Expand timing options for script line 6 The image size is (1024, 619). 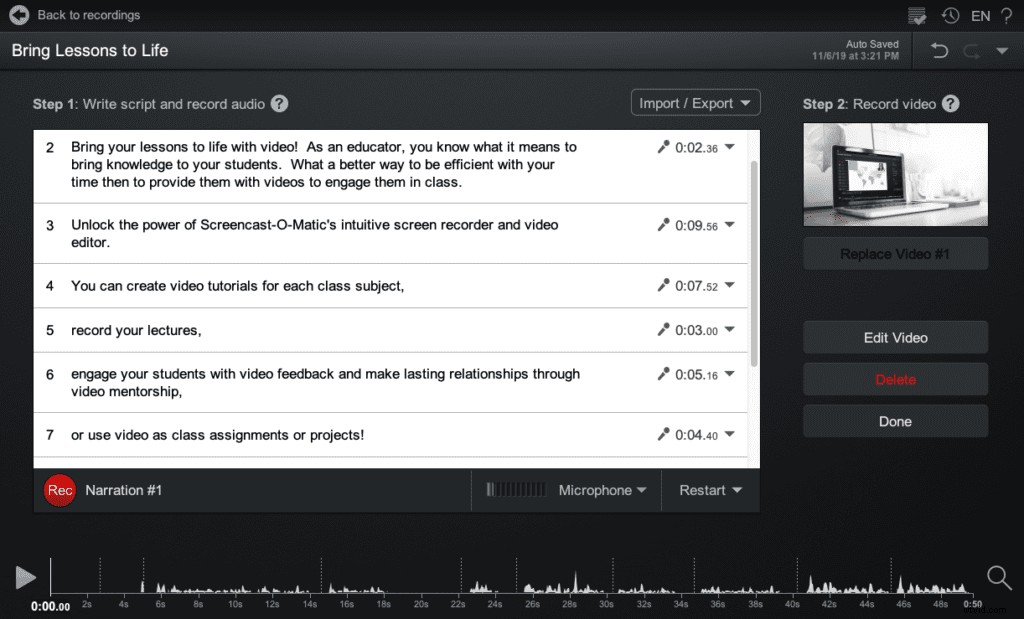[728, 373]
